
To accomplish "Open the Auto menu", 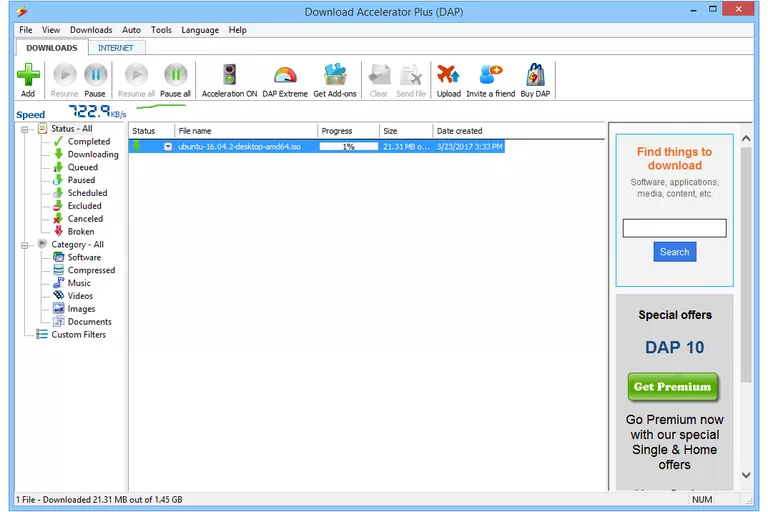I will (x=131, y=30).
